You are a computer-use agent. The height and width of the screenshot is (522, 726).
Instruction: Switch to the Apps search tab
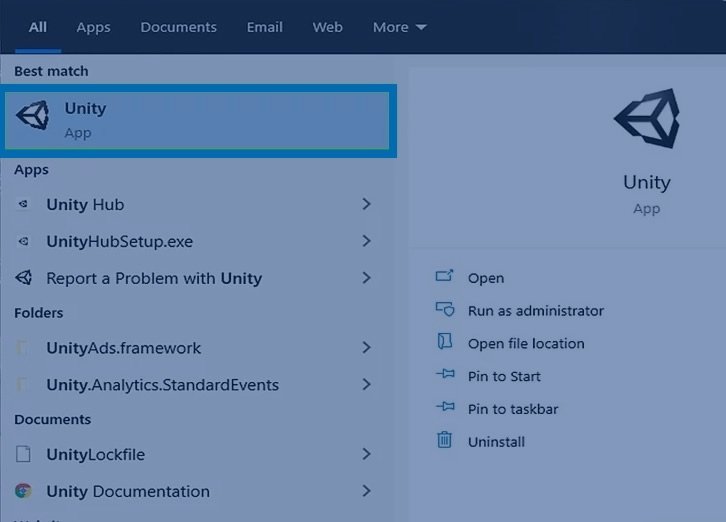click(93, 27)
